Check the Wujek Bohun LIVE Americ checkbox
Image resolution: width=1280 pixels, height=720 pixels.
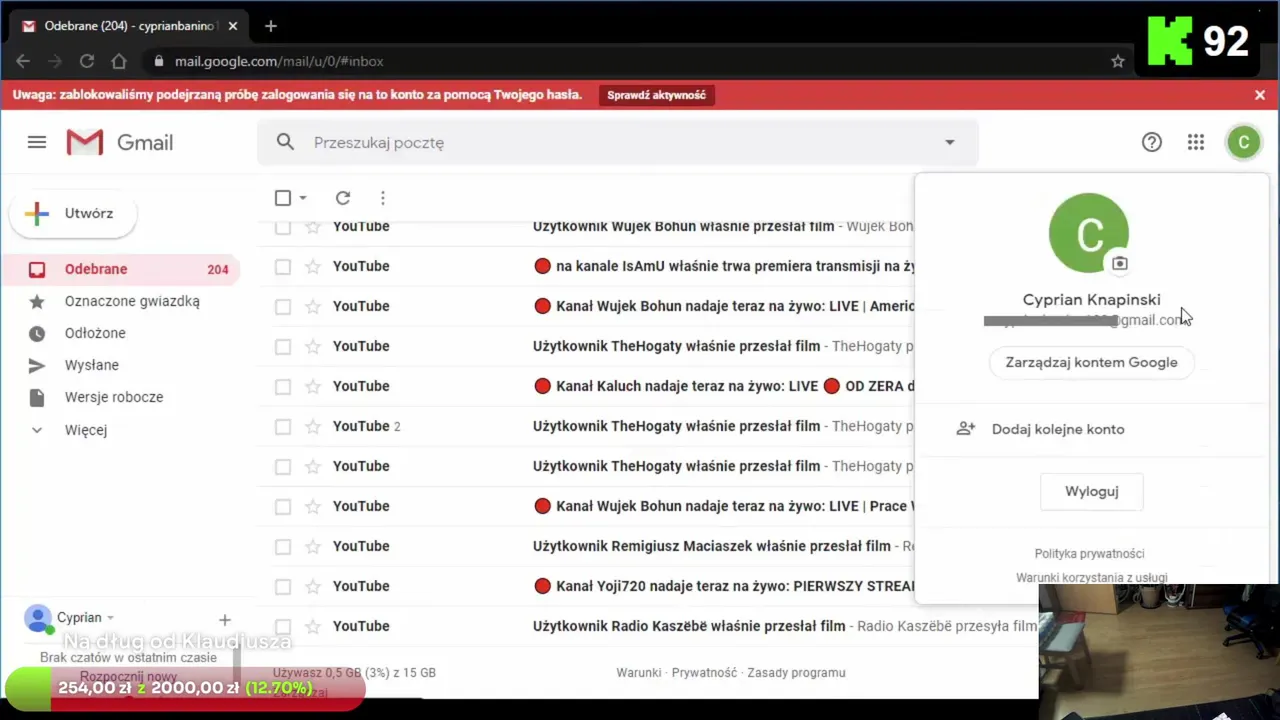[283, 306]
